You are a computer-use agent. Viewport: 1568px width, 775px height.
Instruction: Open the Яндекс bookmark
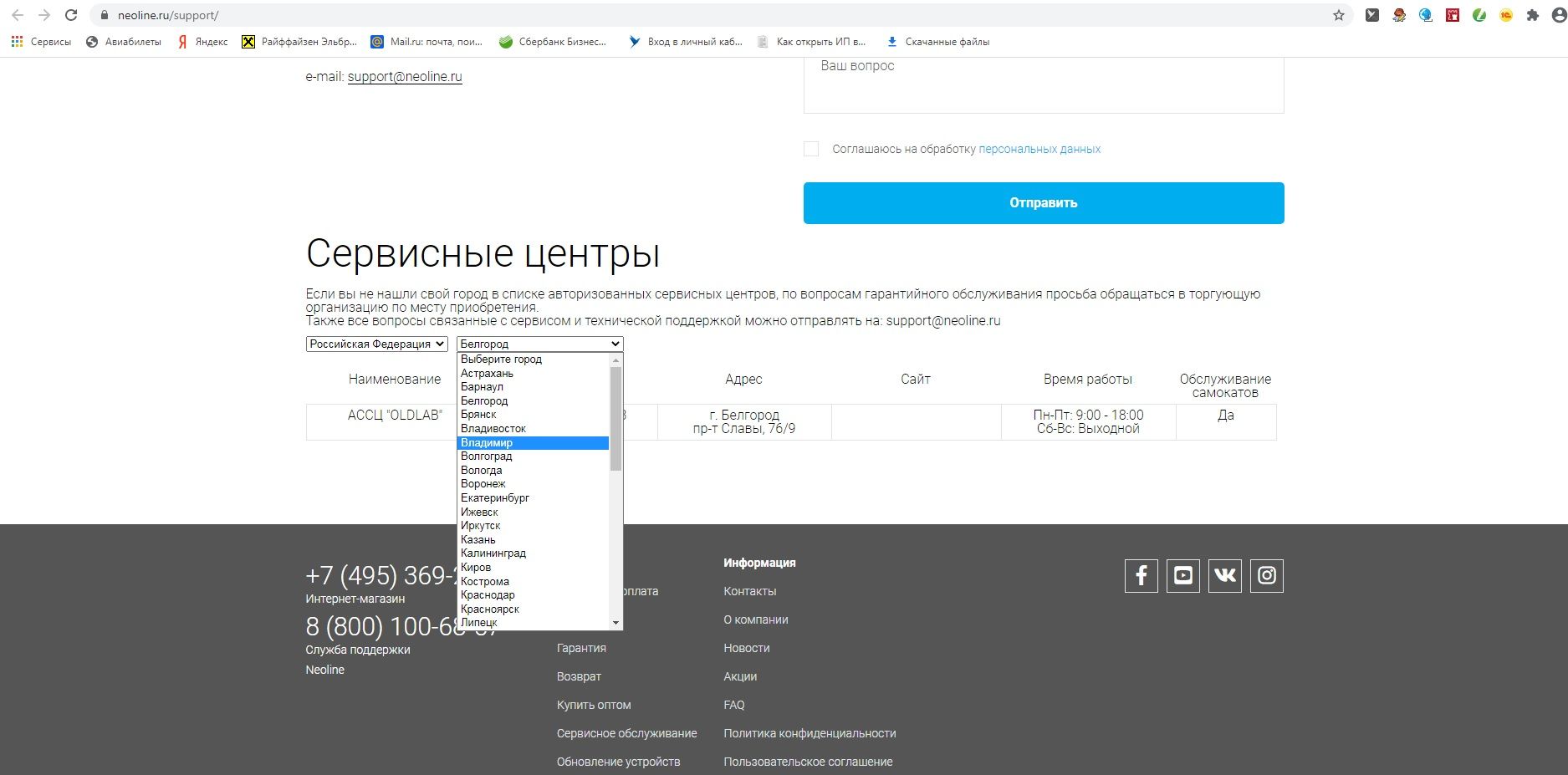202,42
